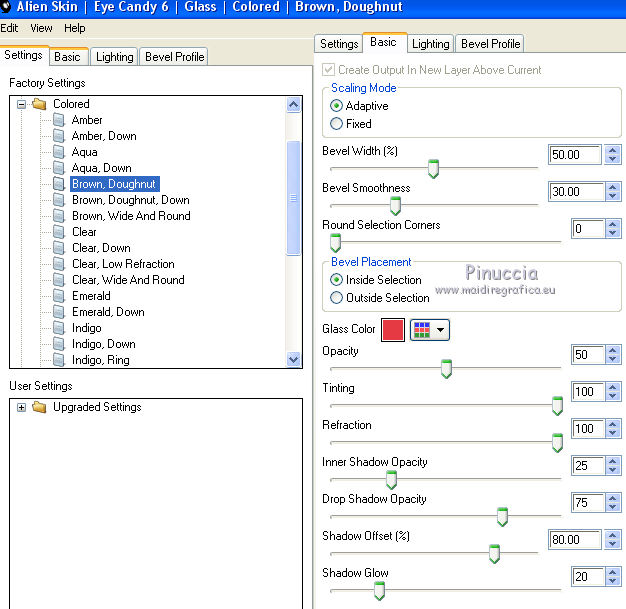
Task: Click the Alien Skin title bar icon
Action: coord(6,6)
